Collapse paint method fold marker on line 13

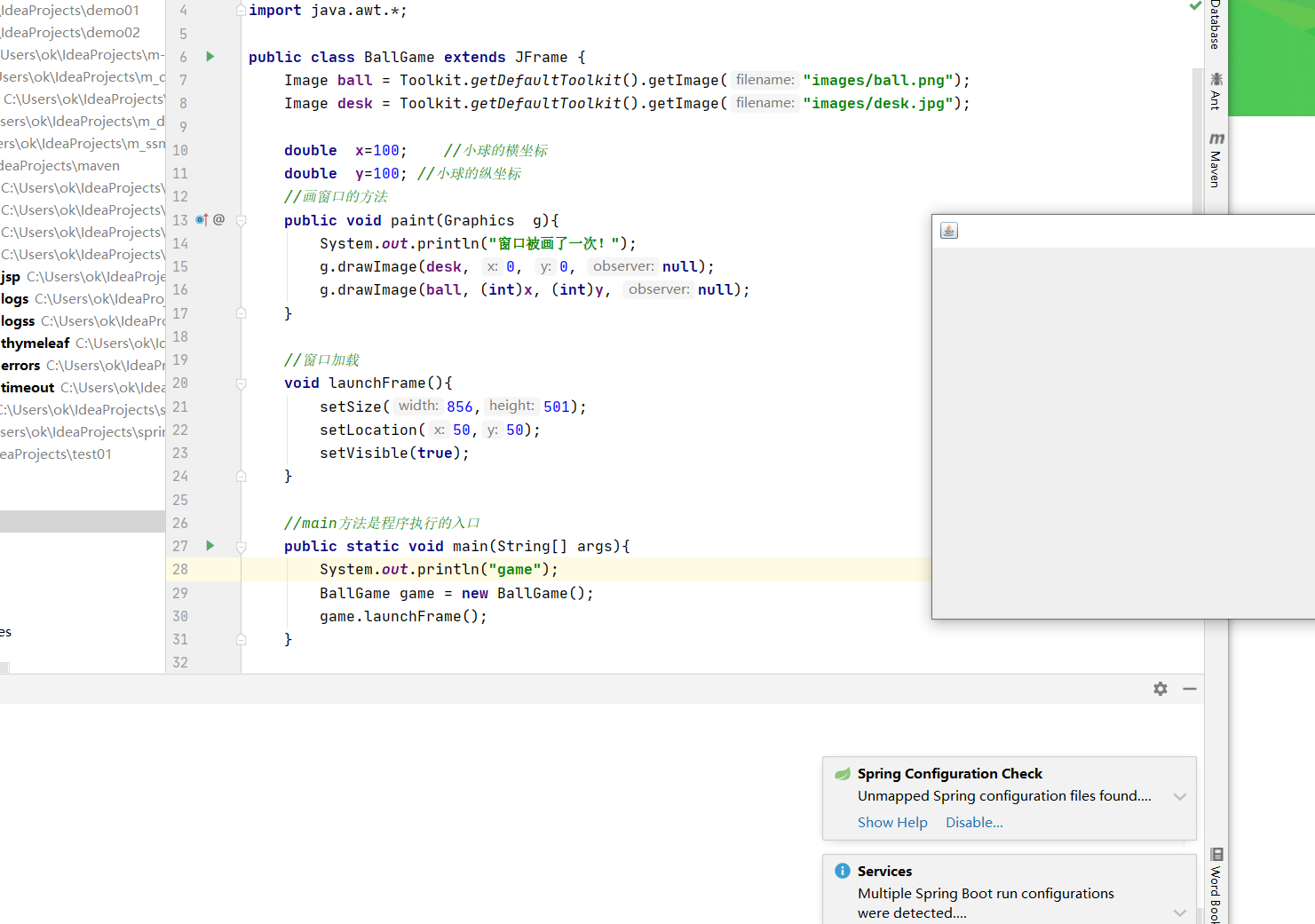(241, 220)
